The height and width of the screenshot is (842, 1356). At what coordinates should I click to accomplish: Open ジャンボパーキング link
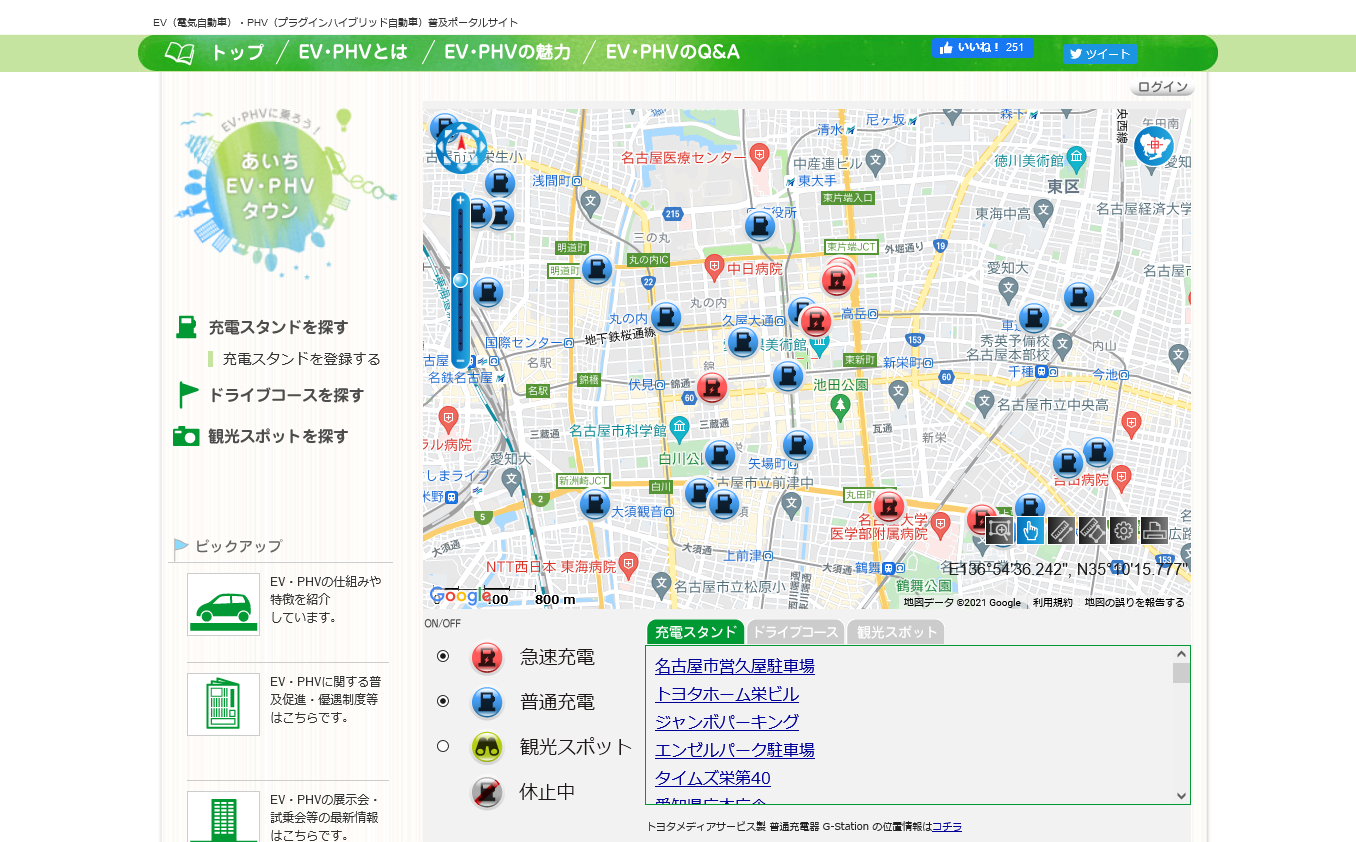727,722
